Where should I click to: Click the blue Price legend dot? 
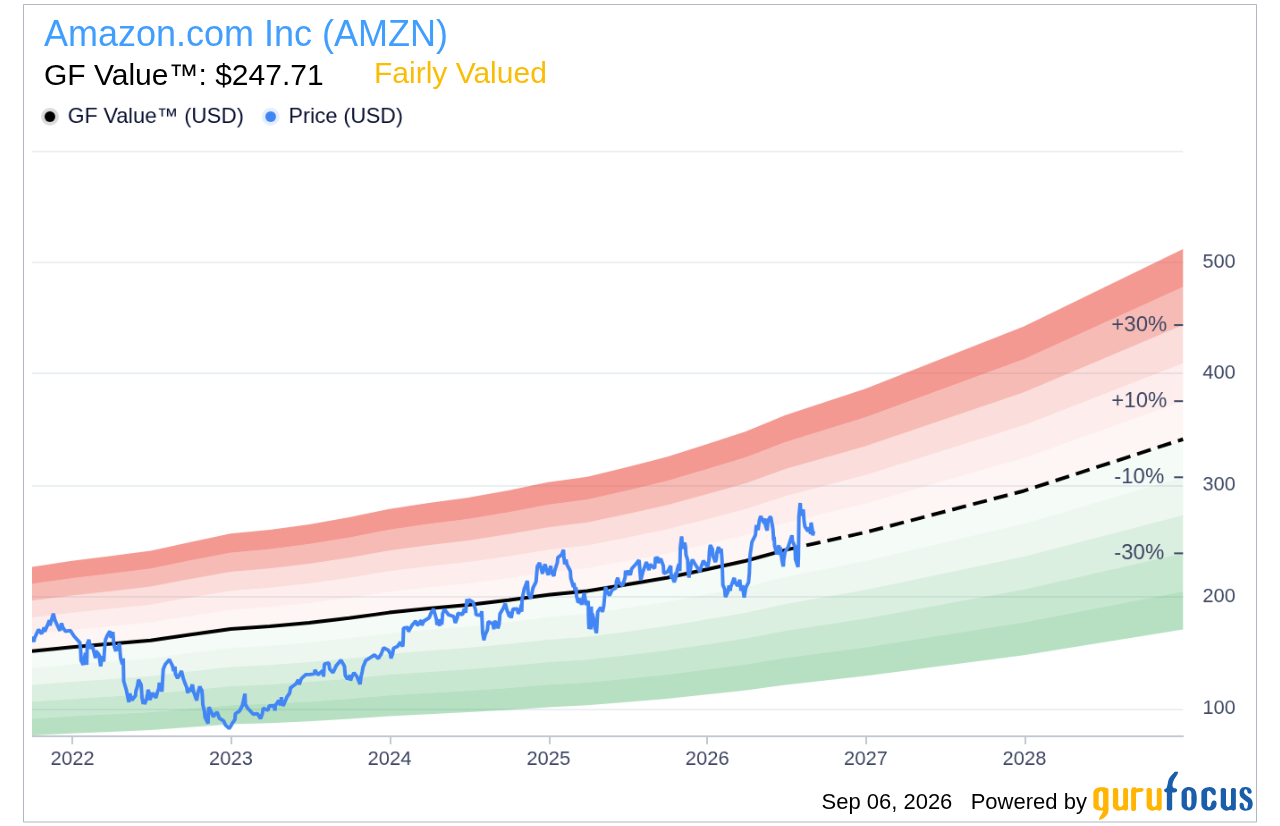[271, 117]
